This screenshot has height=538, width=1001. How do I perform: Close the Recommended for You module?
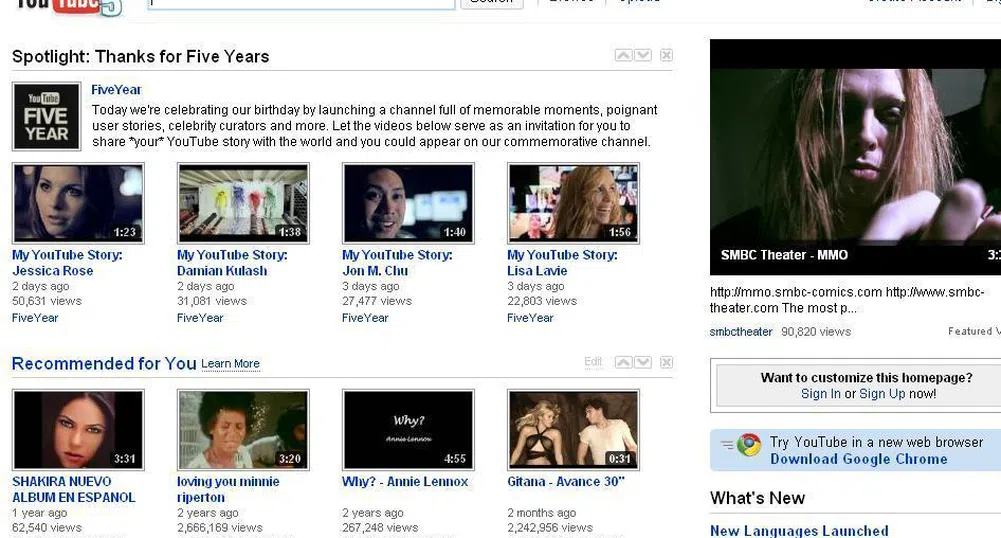pos(666,362)
